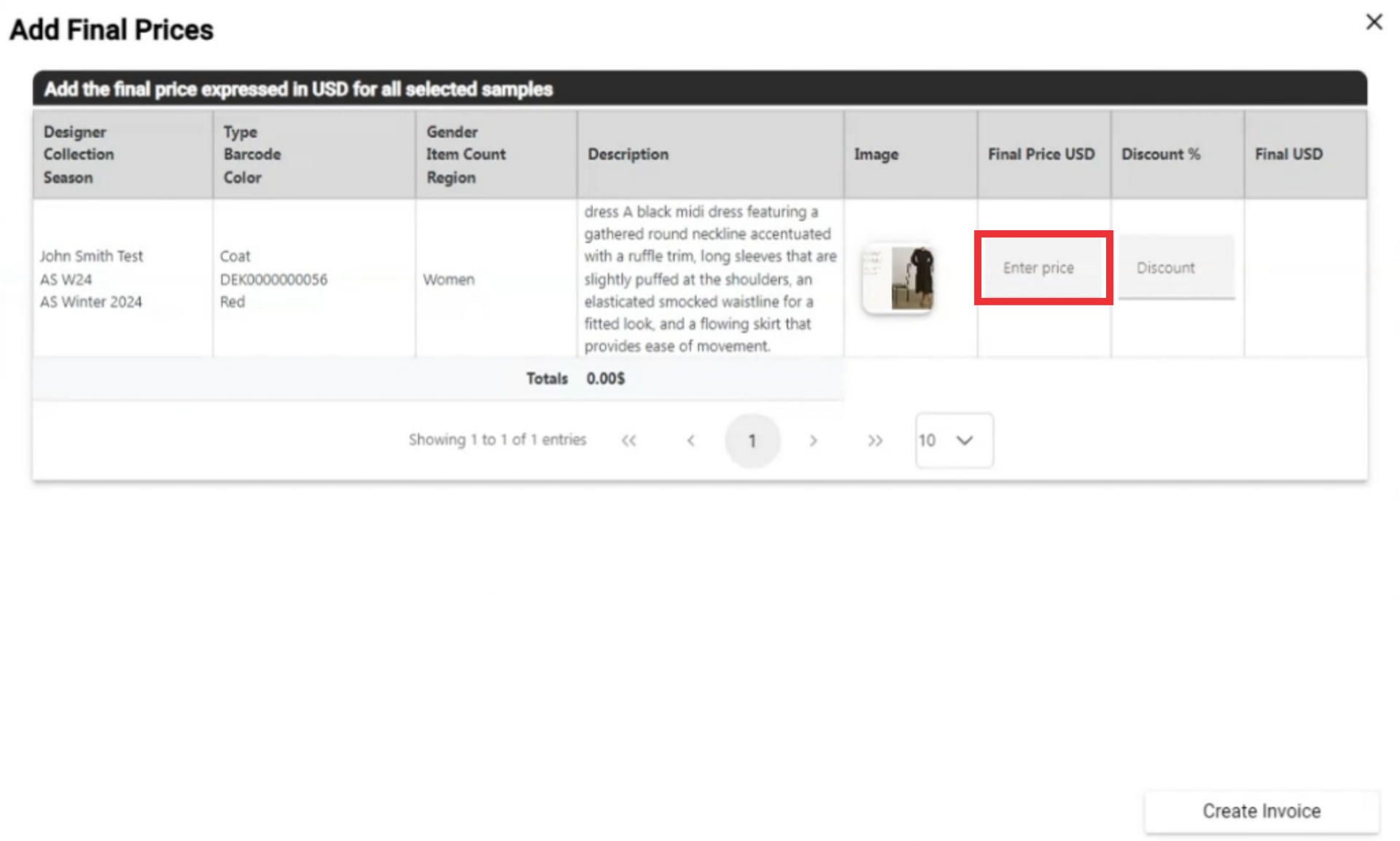Click the dress description text
Image resolution: width=1400 pixels, height=841 pixels.
click(710, 278)
